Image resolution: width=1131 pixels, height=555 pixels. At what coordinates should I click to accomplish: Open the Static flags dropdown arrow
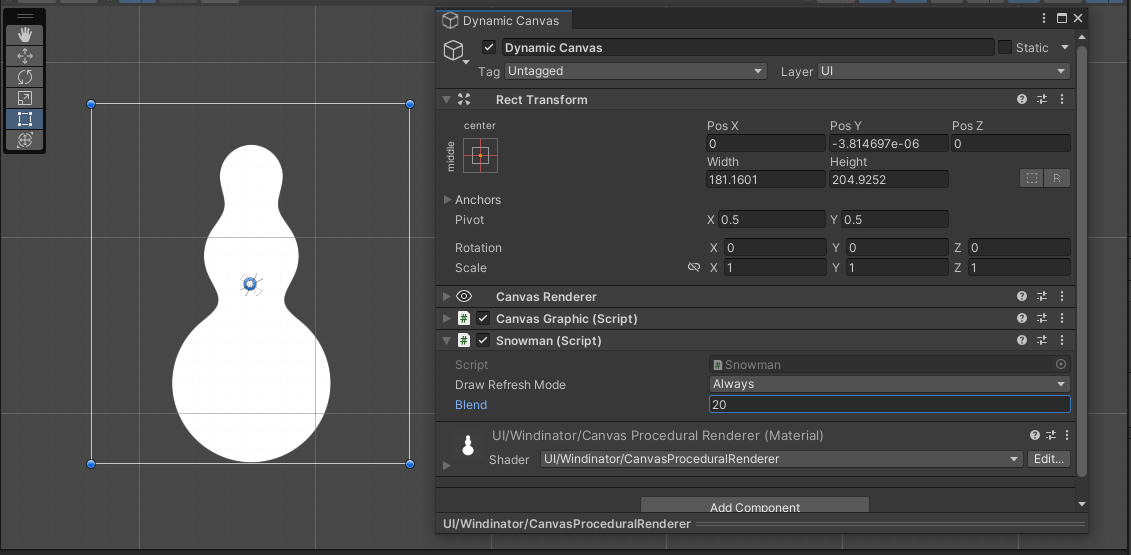coord(1065,48)
